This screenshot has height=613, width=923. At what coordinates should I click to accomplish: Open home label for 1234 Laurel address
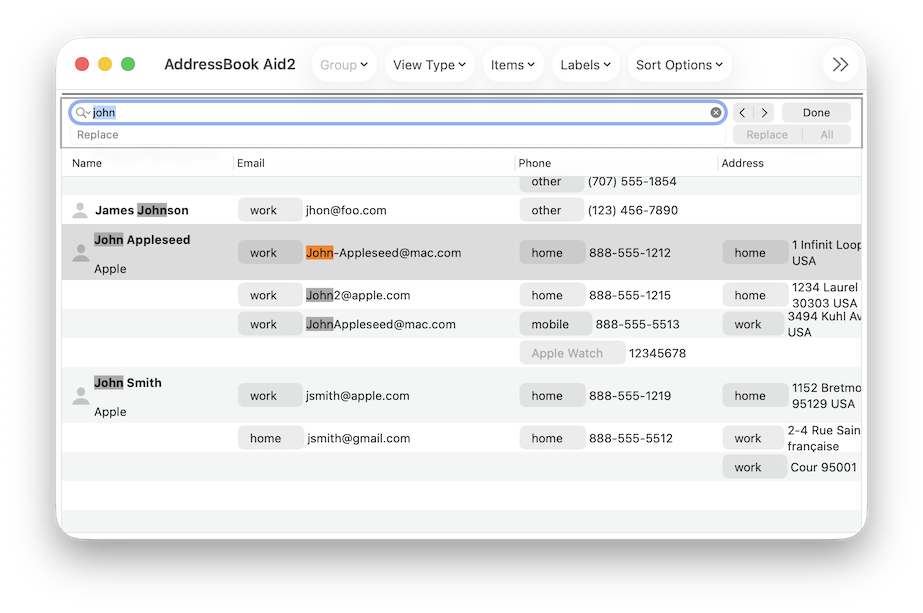(x=755, y=295)
